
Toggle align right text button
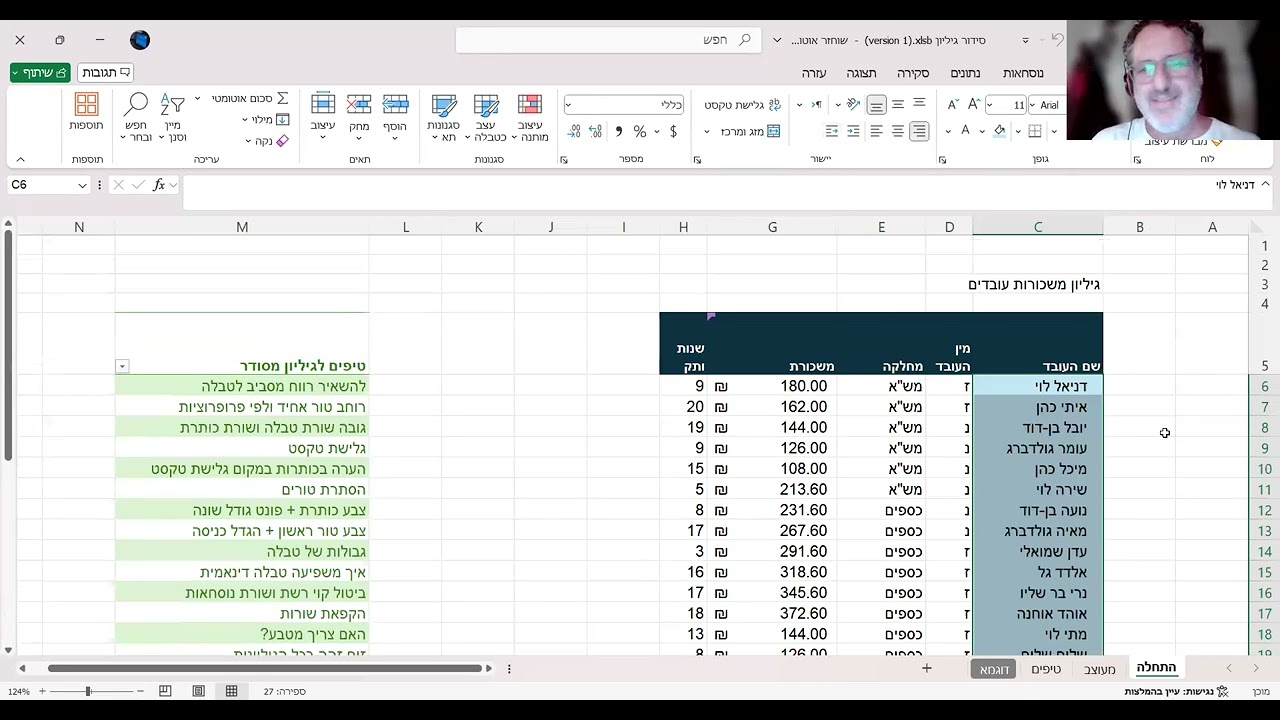click(x=919, y=131)
